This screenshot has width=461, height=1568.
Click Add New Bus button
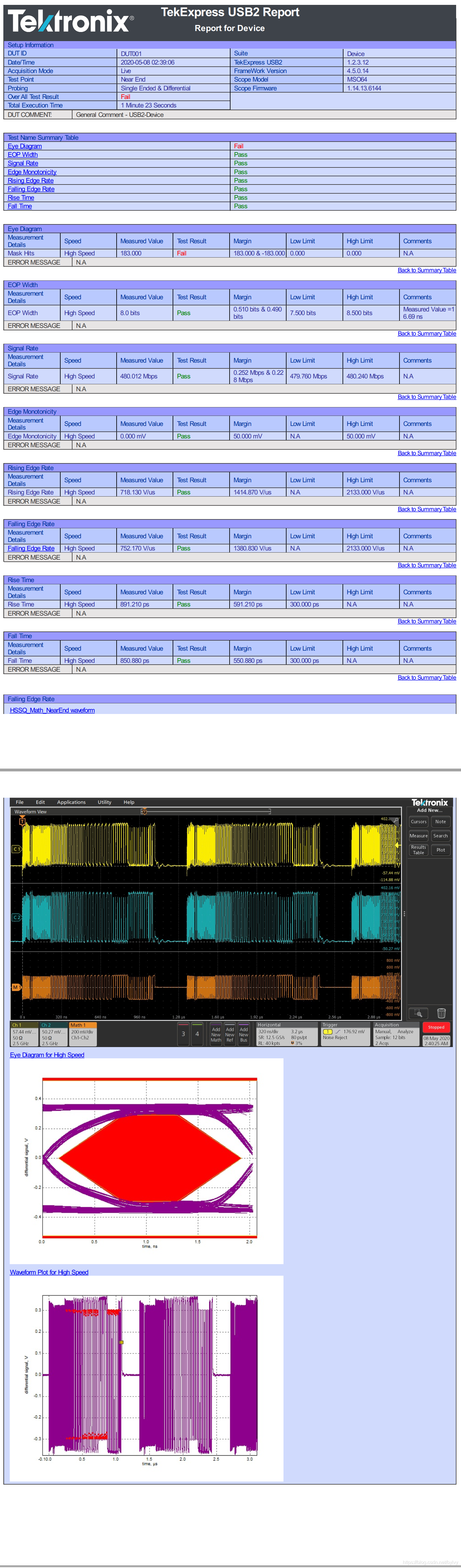tap(244, 1035)
